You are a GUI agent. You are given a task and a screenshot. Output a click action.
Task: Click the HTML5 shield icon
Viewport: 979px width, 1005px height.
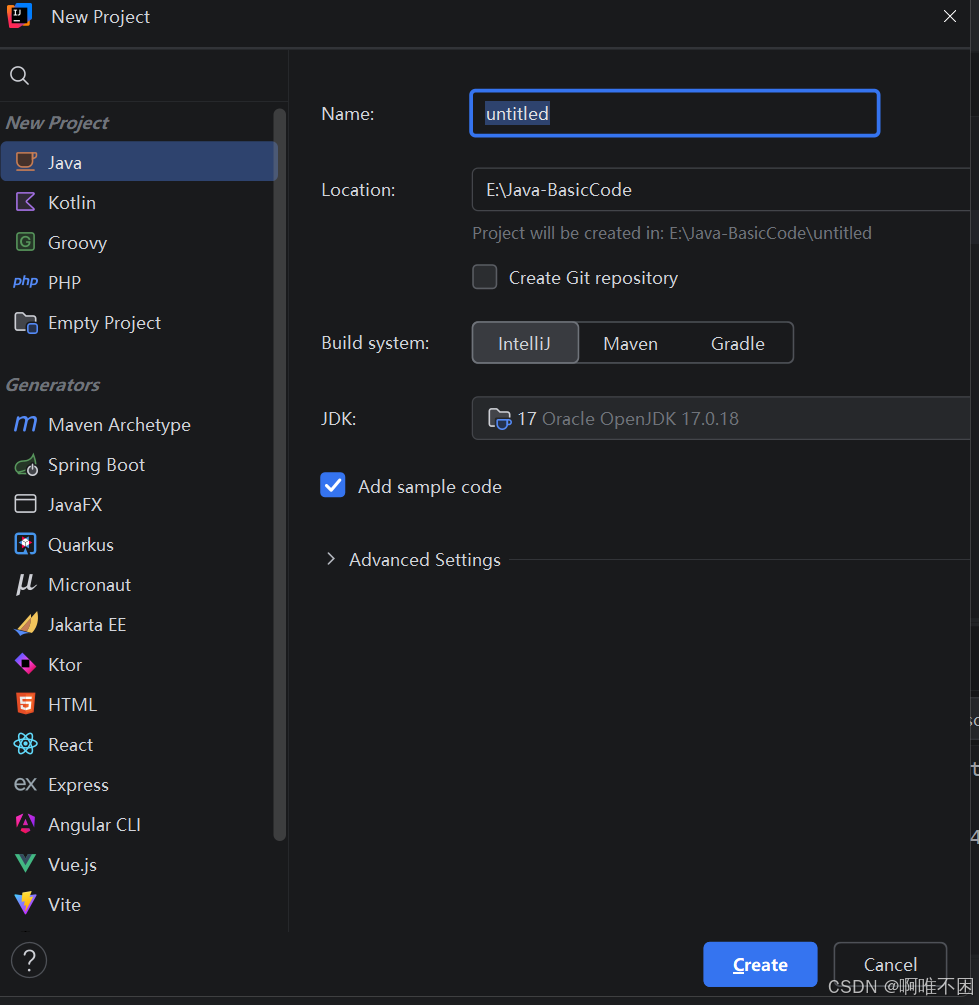pos(26,704)
